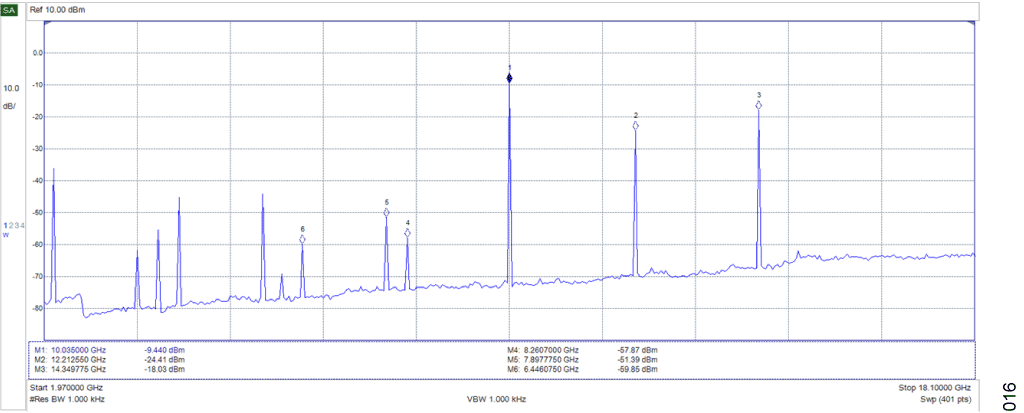Image resolution: width=1024 pixels, height=413 pixels.
Task: Click the Swp (401 pts) setting
Action: click(x=943, y=399)
